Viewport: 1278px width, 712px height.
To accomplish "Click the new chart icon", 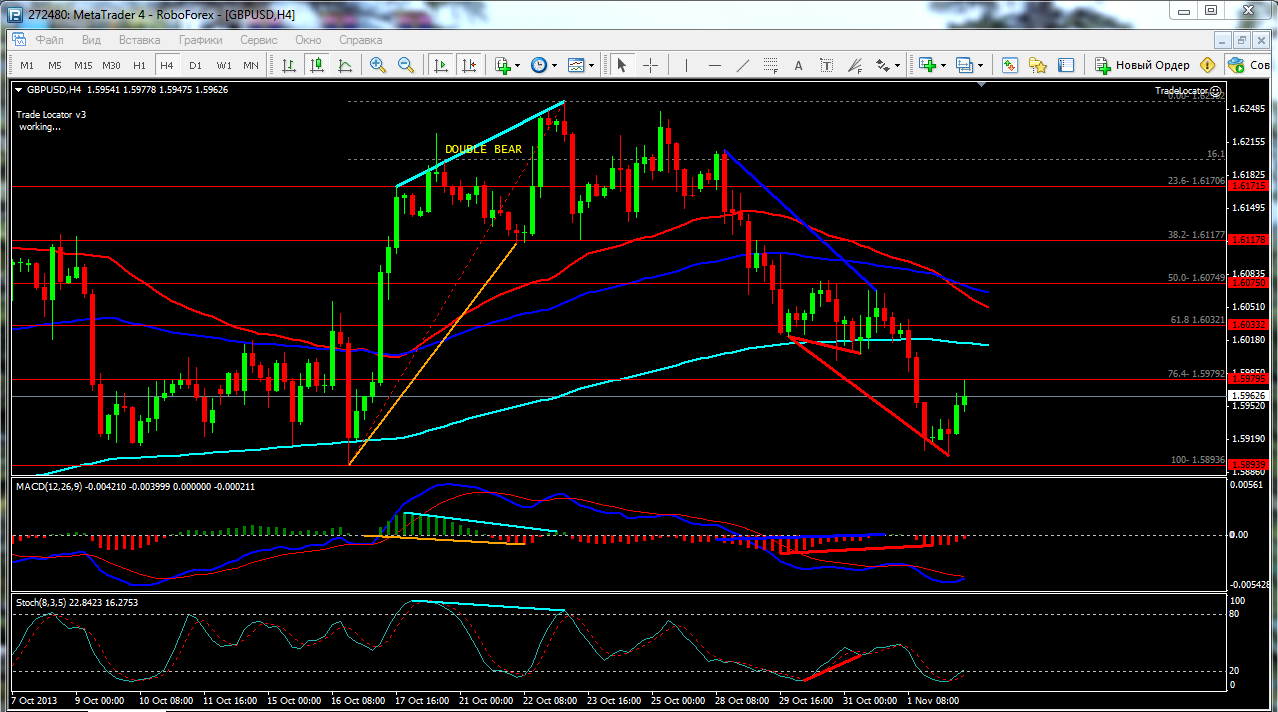I will point(927,65).
